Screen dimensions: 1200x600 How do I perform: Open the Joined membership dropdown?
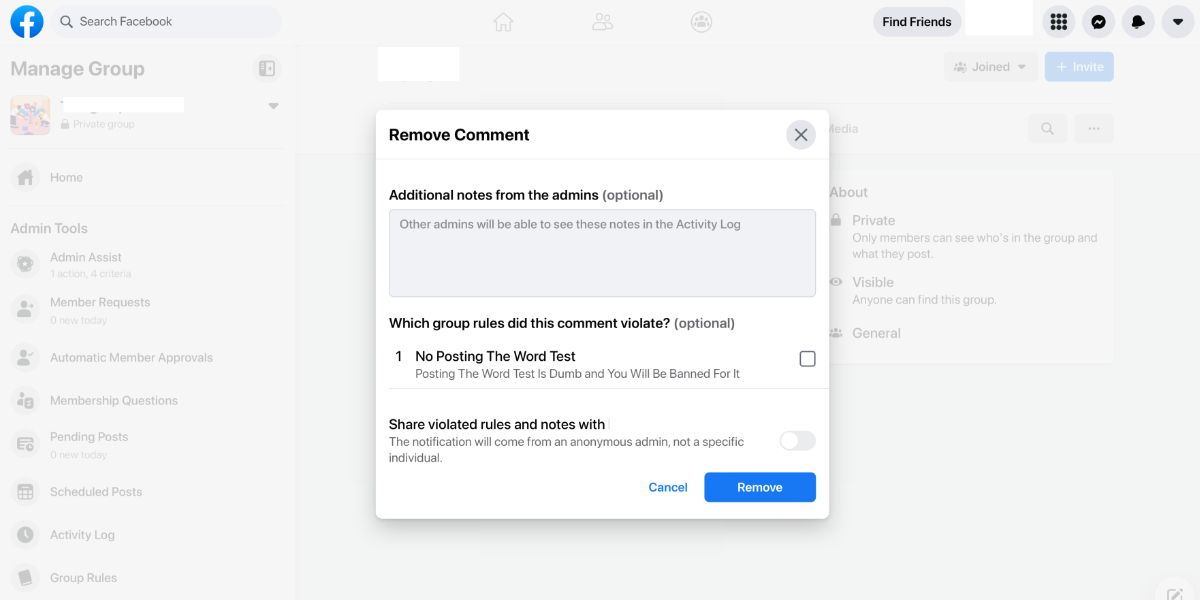(x=990, y=66)
